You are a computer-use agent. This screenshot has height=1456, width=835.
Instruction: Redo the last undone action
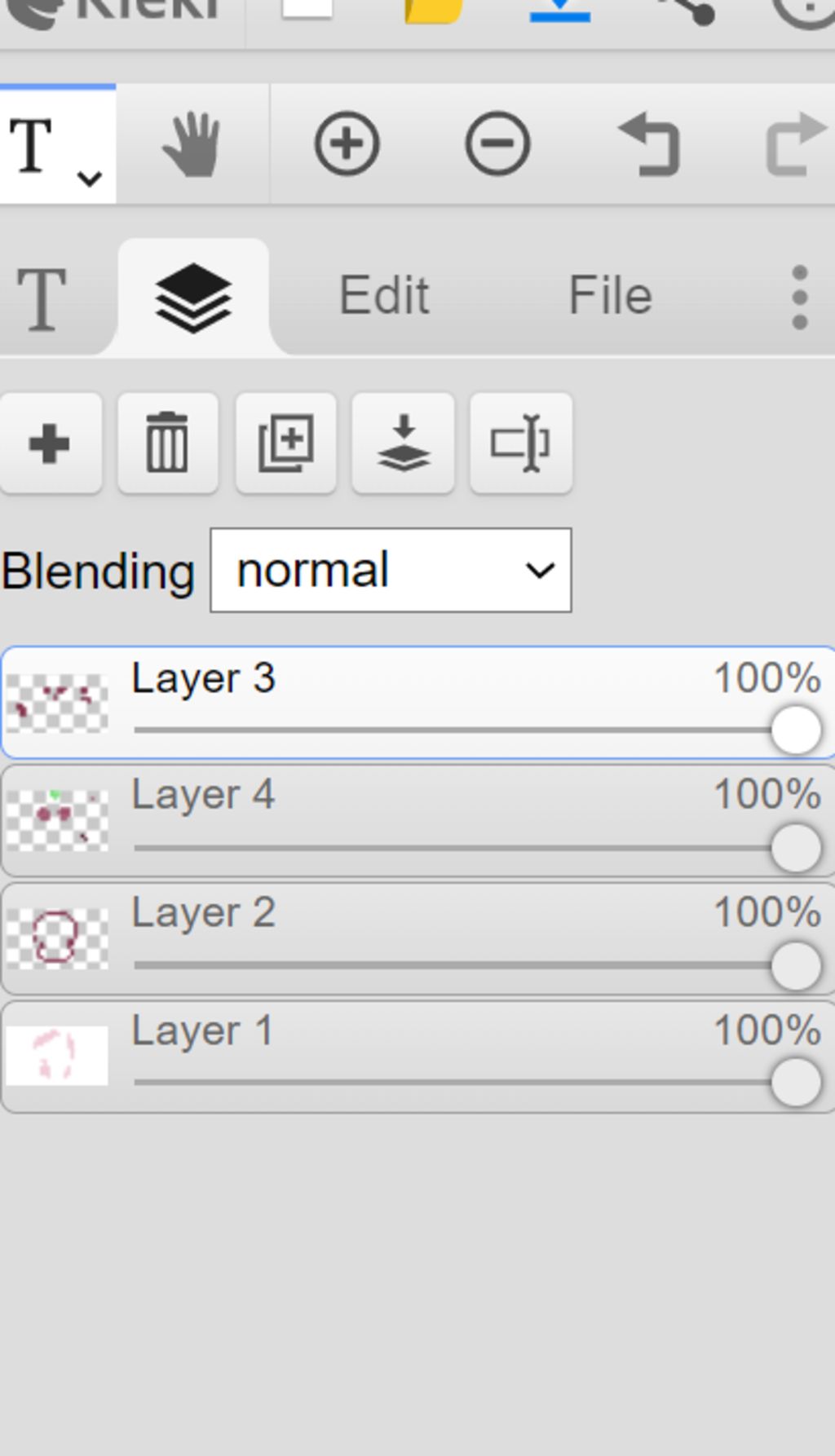797,144
